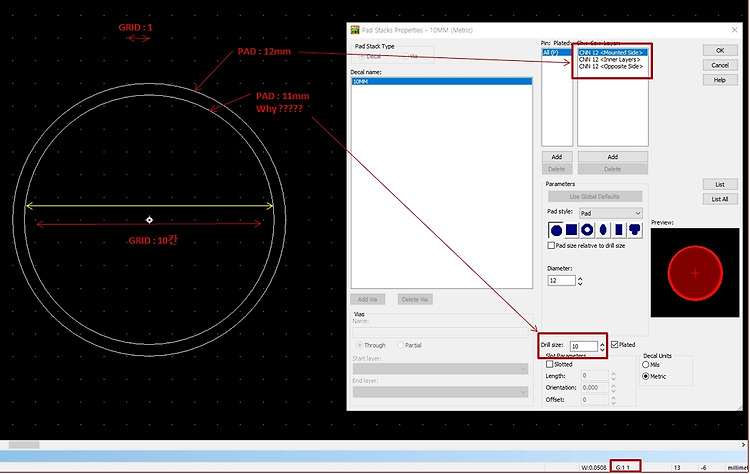Screen dimensions: 750x474
Task: Click the List All button
Action: 720,199
